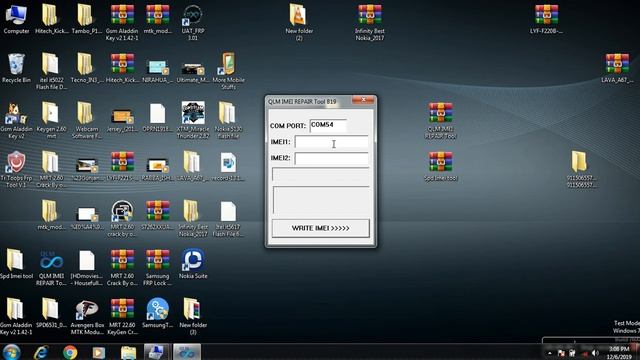Select the HDmovies Housefull file icon

pyautogui.click(x=87, y=267)
